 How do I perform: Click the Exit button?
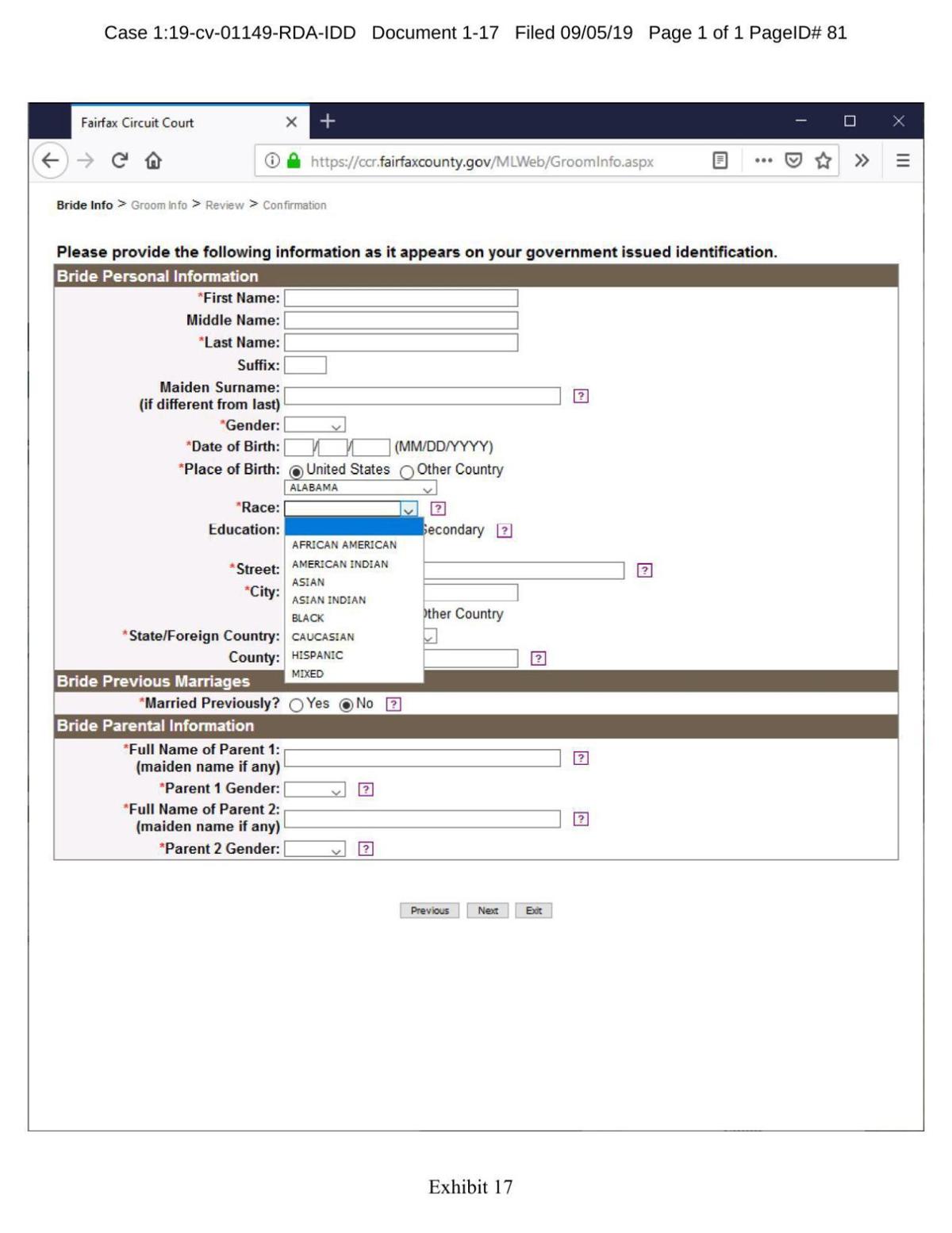tap(533, 911)
